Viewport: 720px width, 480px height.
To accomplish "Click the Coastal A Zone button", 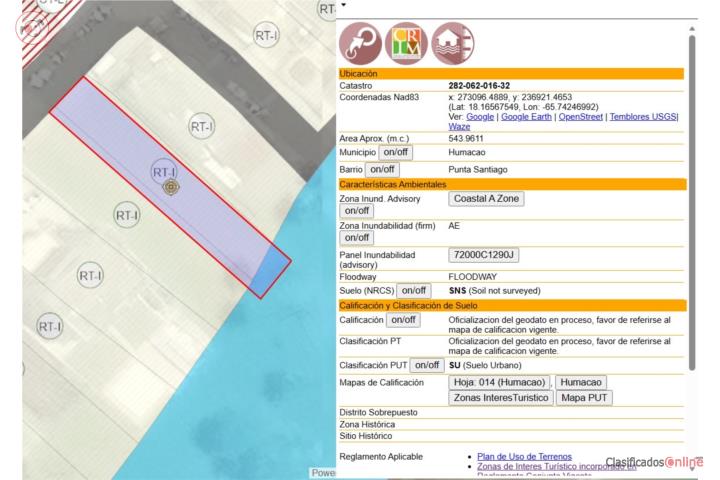I will [x=486, y=199].
